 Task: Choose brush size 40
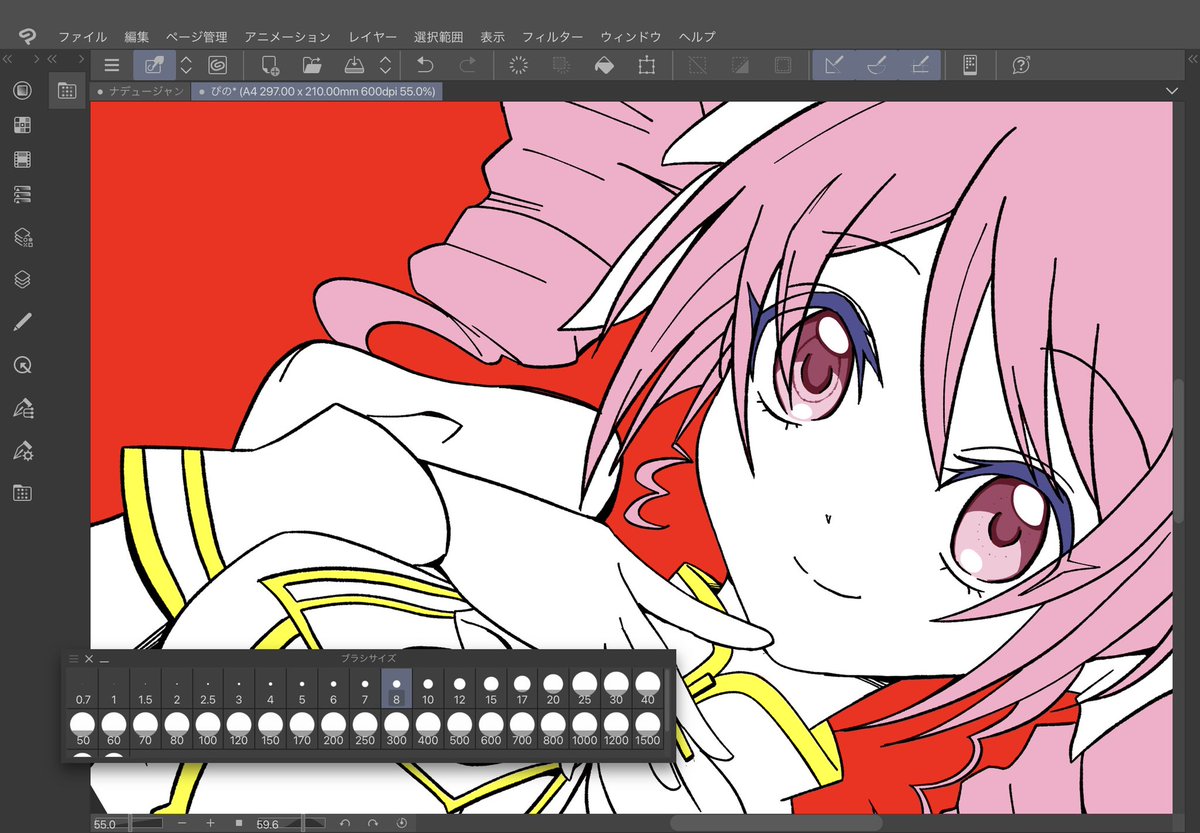(647, 688)
